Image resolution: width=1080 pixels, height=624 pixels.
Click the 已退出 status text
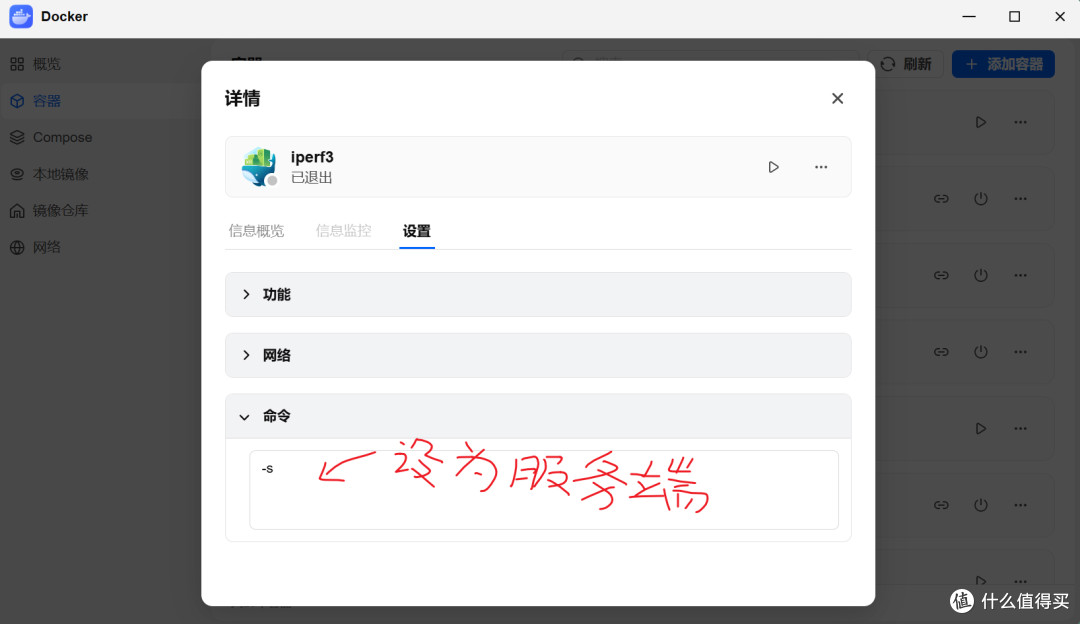point(311,178)
